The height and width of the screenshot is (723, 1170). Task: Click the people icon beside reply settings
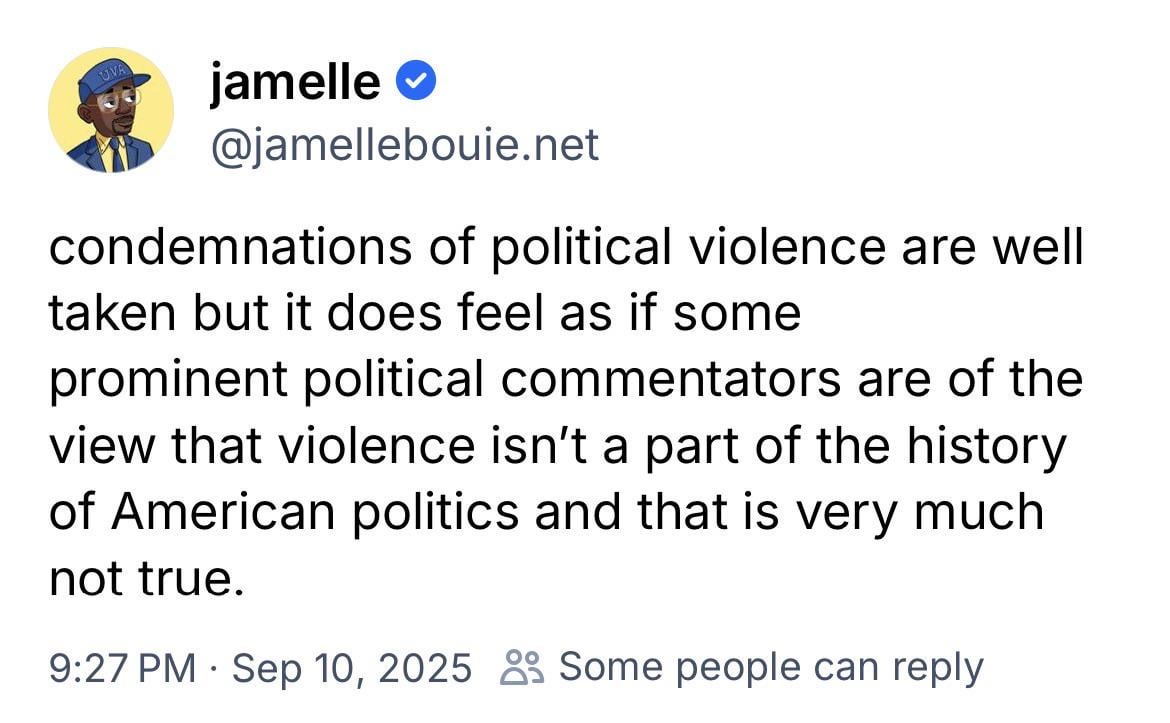520,667
